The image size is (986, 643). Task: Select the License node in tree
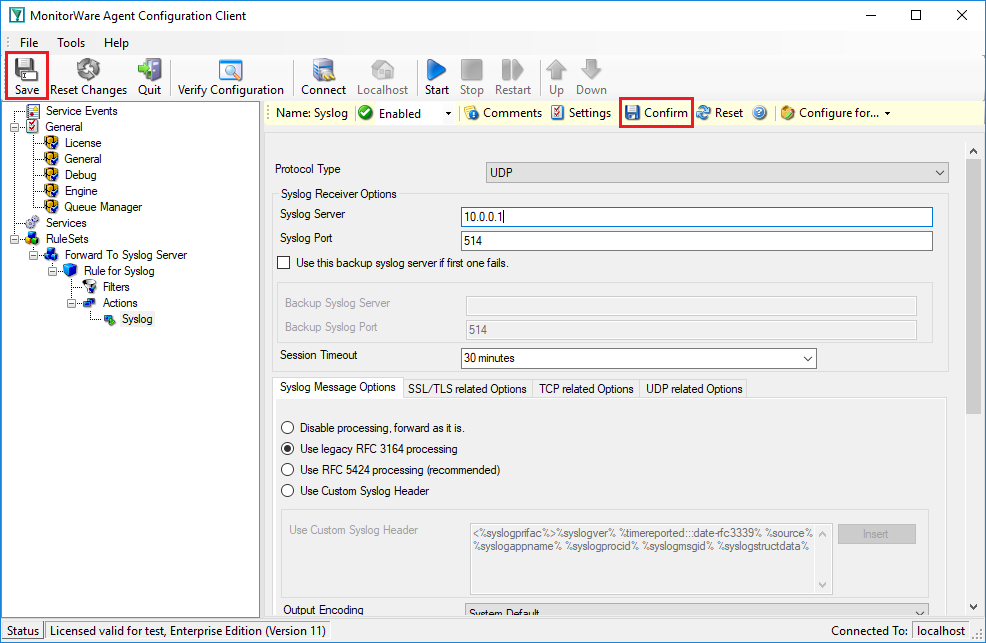(x=82, y=143)
